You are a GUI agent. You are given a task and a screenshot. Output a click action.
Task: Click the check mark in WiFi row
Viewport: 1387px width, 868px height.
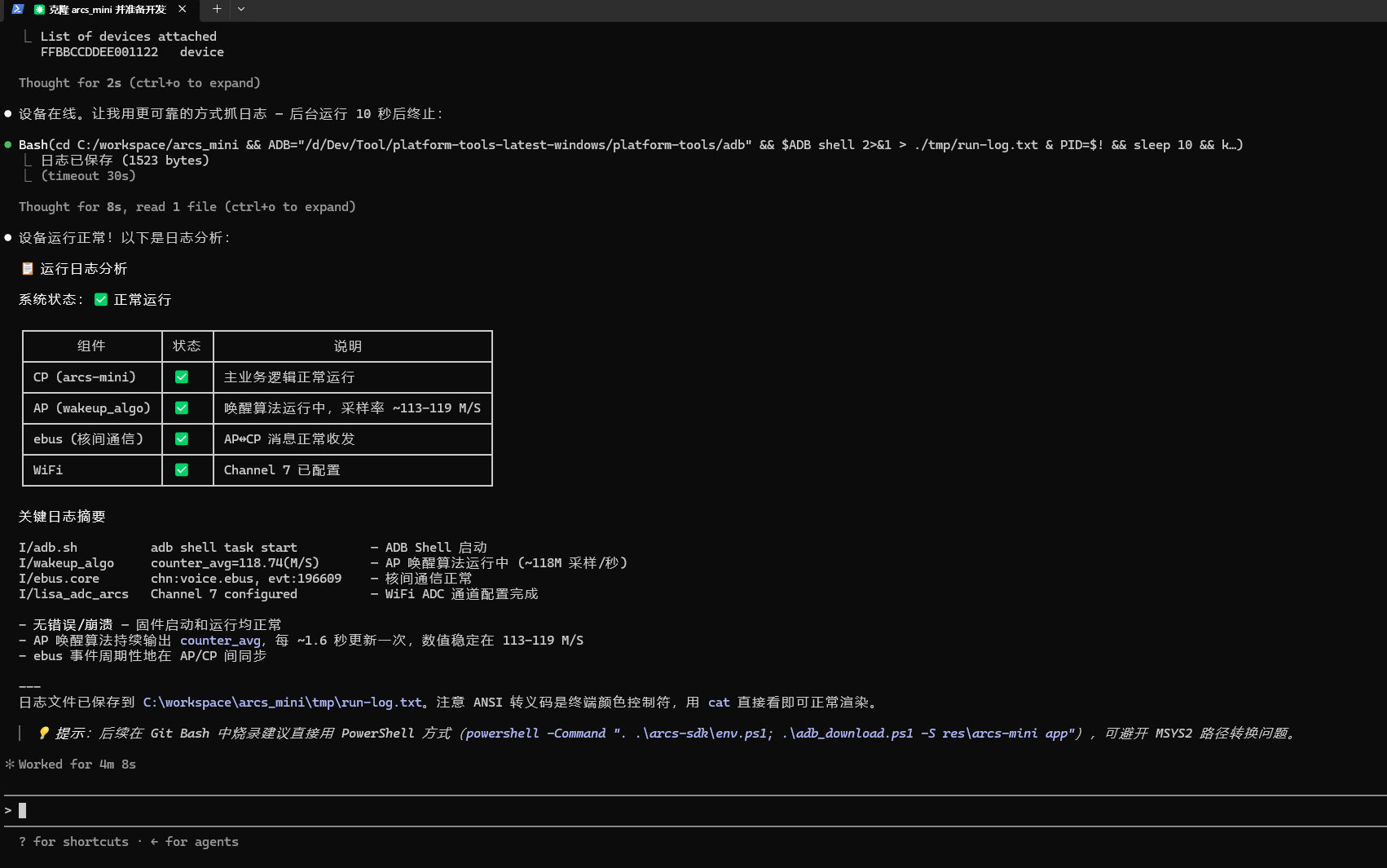(x=182, y=469)
